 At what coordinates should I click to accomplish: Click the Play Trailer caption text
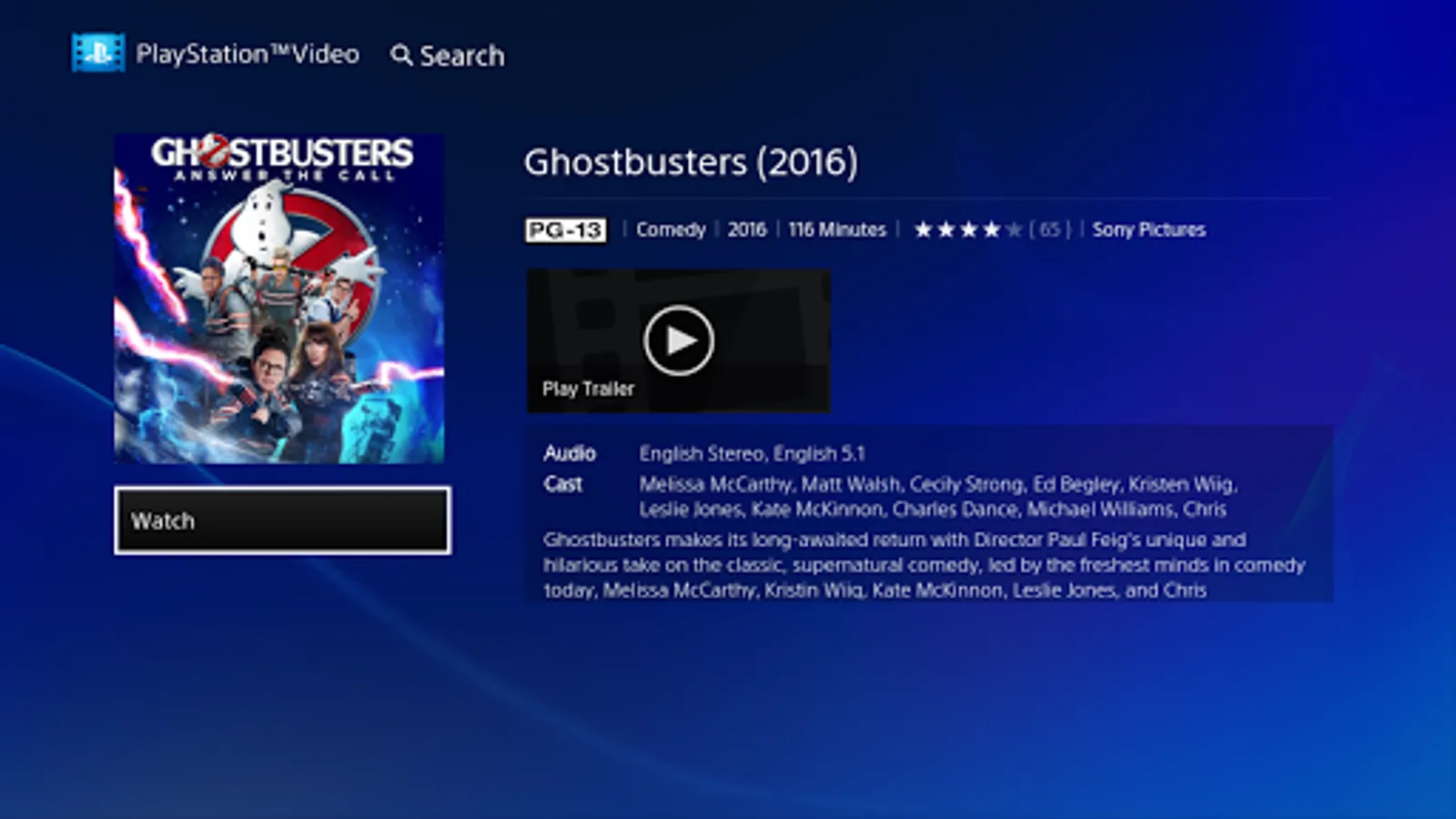(588, 389)
